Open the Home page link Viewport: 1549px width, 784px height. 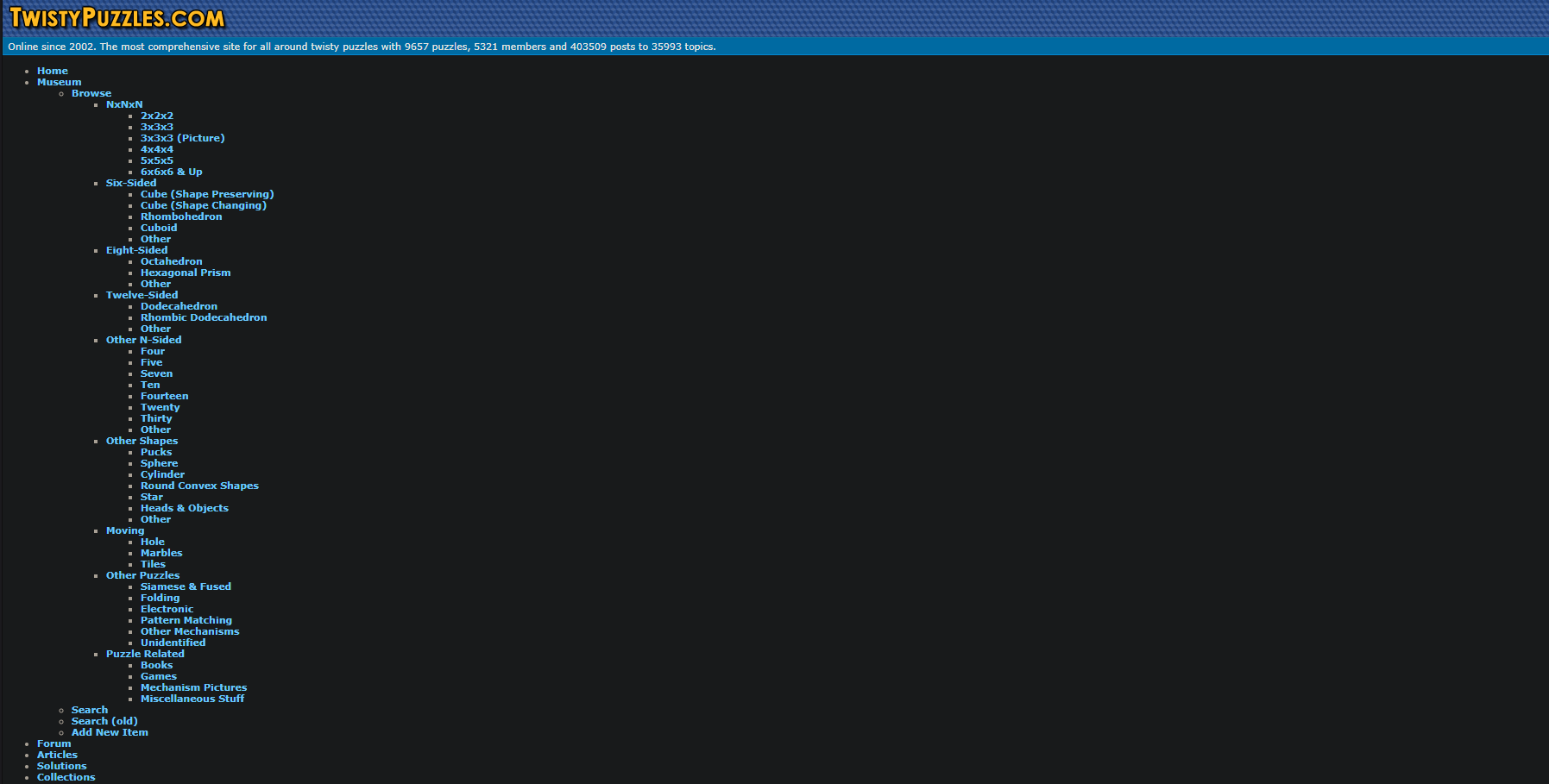click(53, 70)
